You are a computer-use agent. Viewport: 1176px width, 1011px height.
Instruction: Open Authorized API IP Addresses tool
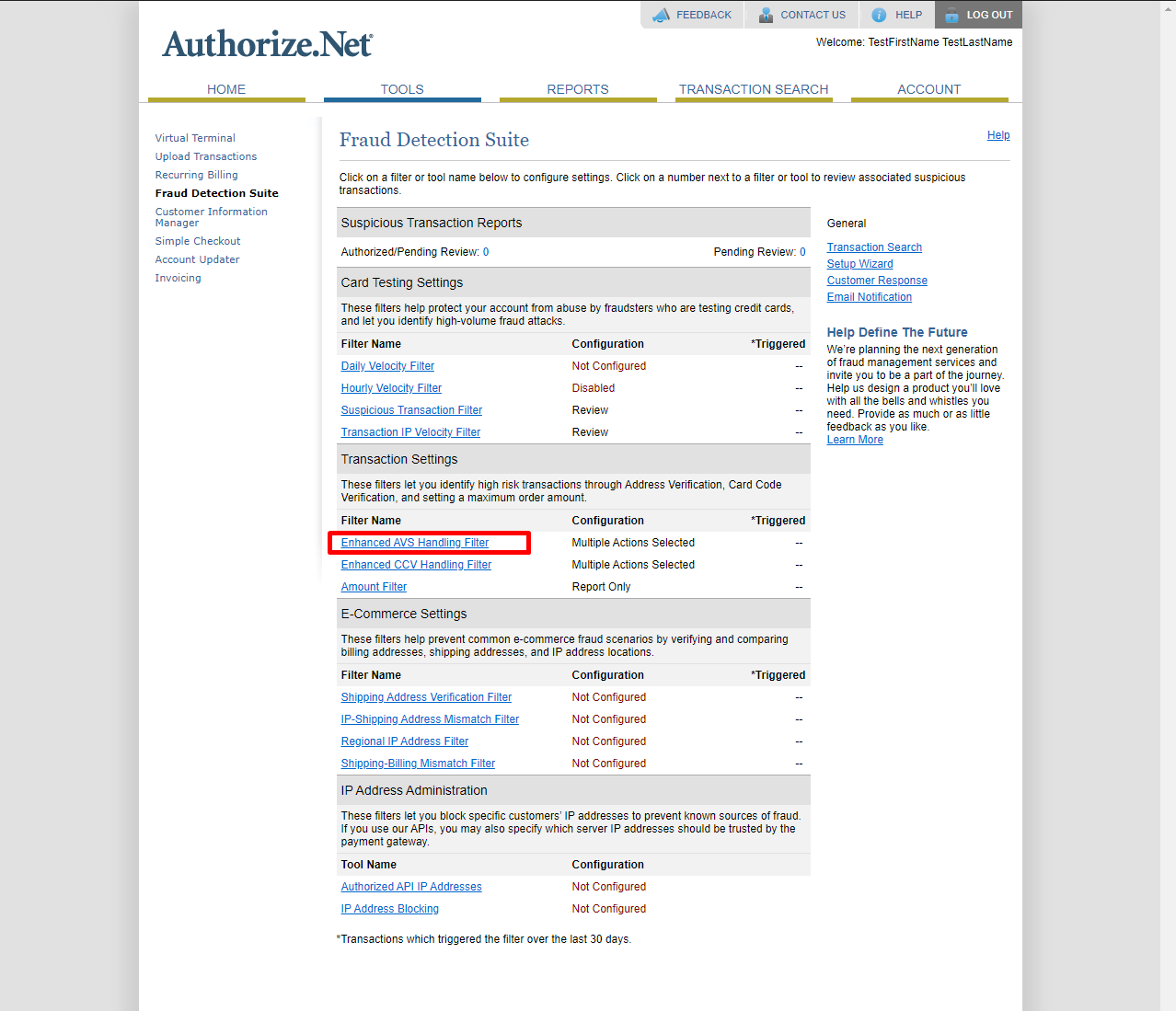pos(411,887)
